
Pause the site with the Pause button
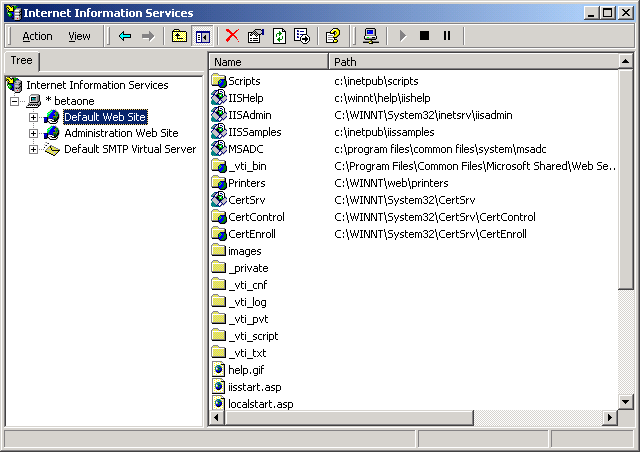pyautogui.click(x=447, y=36)
